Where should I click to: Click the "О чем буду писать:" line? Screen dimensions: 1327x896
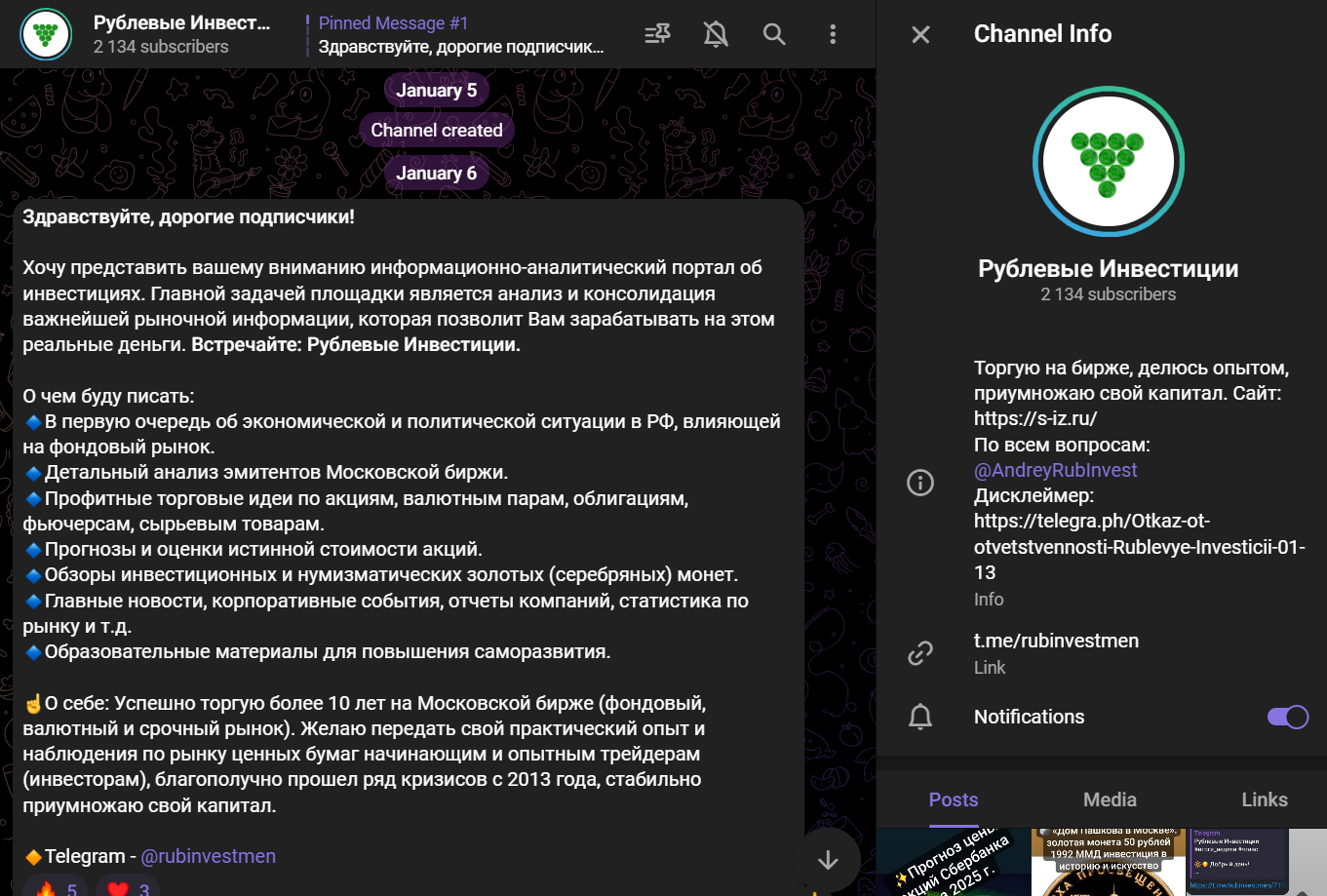point(108,396)
